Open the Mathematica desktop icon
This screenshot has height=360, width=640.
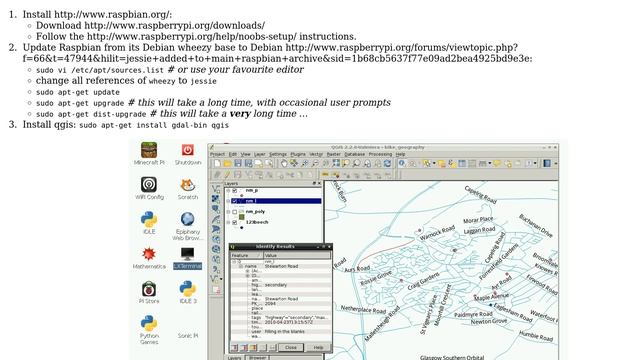click(149, 258)
